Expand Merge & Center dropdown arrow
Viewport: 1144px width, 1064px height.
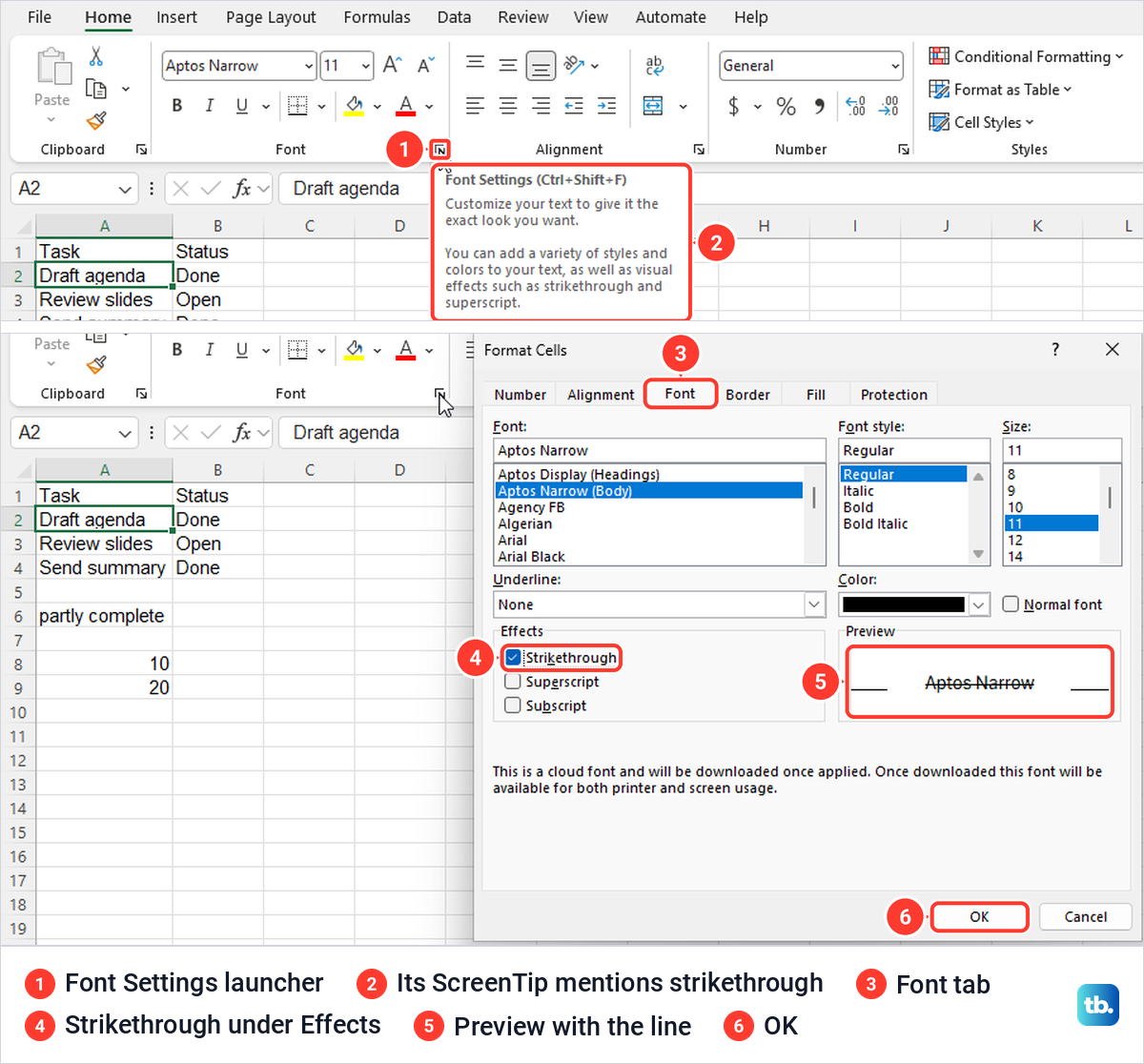tap(683, 106)
